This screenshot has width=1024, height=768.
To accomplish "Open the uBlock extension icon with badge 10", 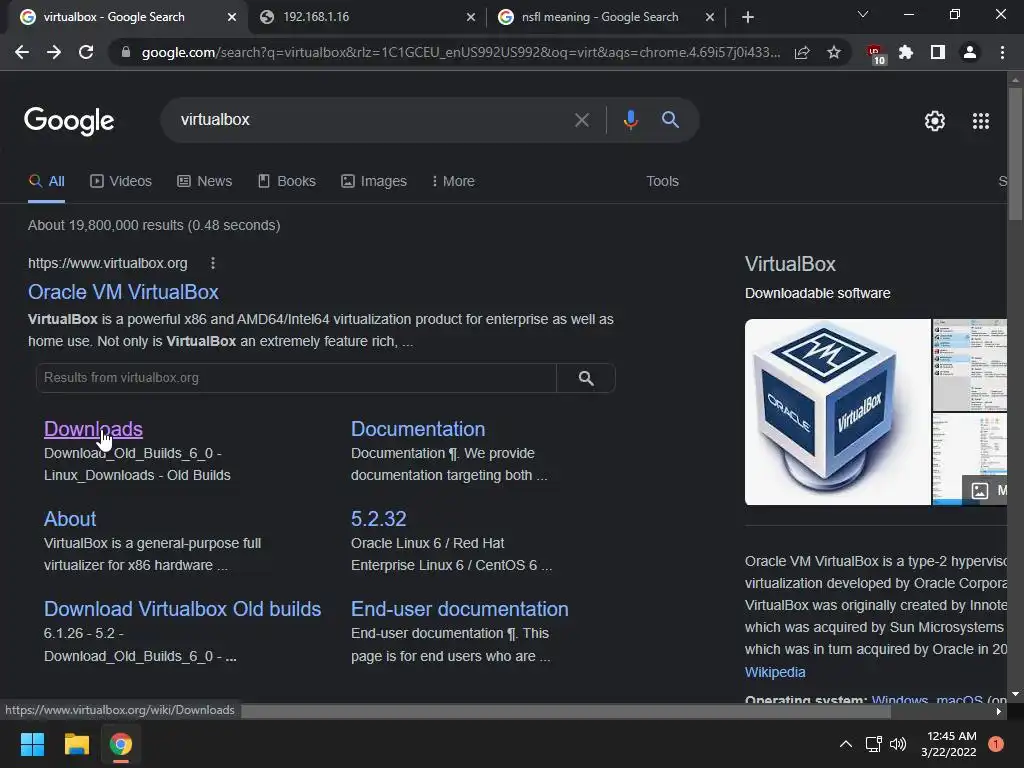I will (x=876, y=54).
